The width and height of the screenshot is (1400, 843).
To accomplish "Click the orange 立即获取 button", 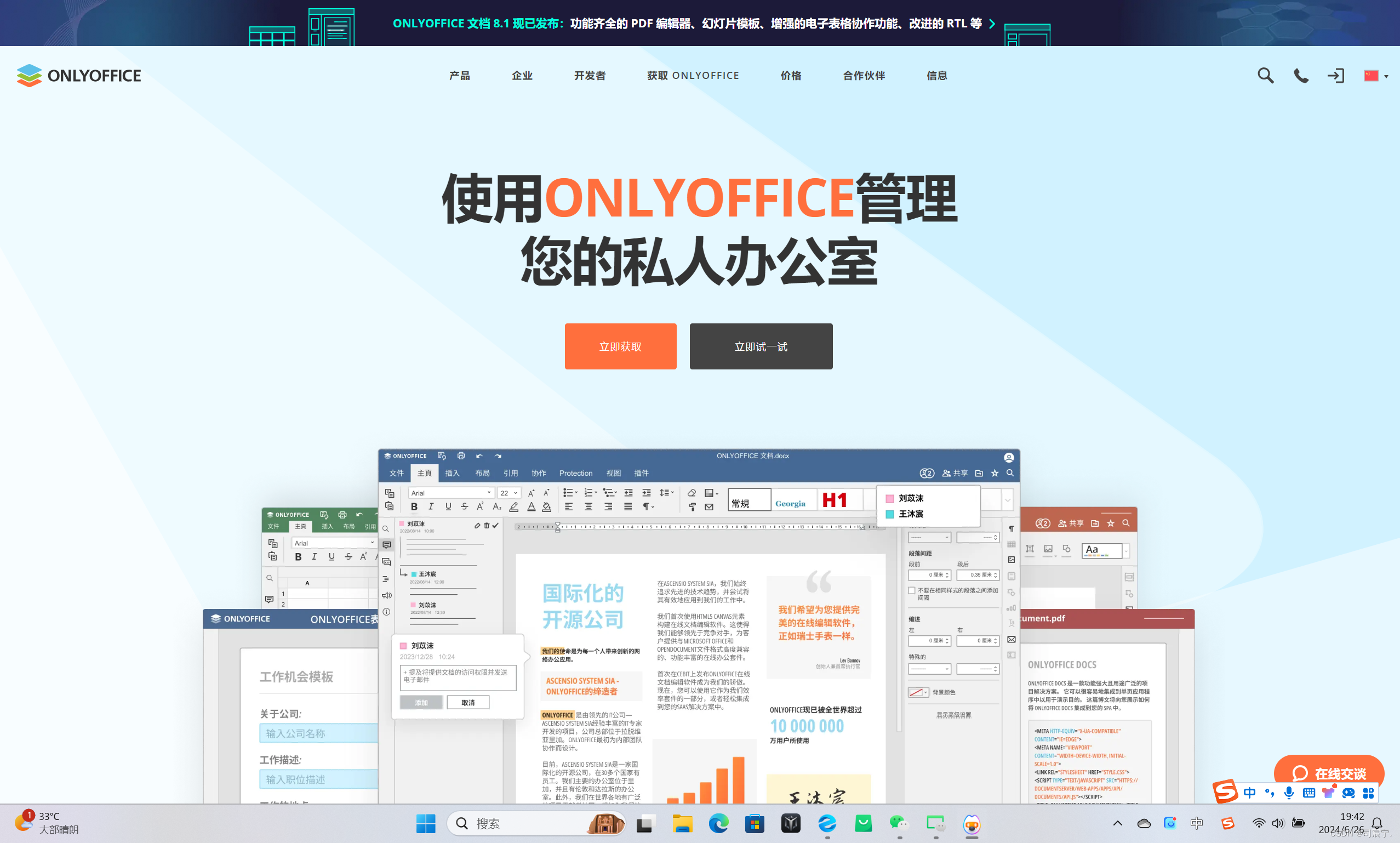I will [620, 346].
